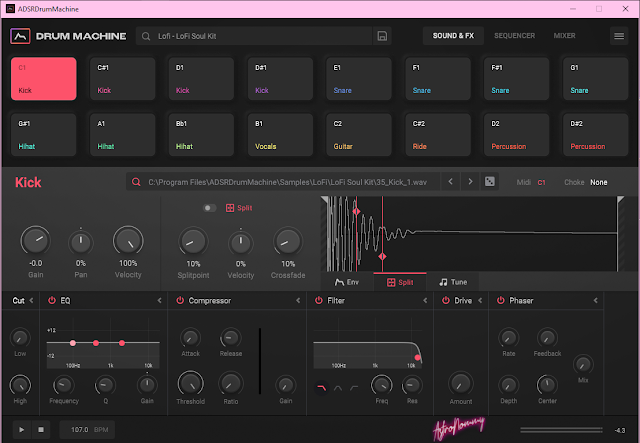640x443 pixels.
Task: Open the Split tab under waveform
Action: [400, 282]
